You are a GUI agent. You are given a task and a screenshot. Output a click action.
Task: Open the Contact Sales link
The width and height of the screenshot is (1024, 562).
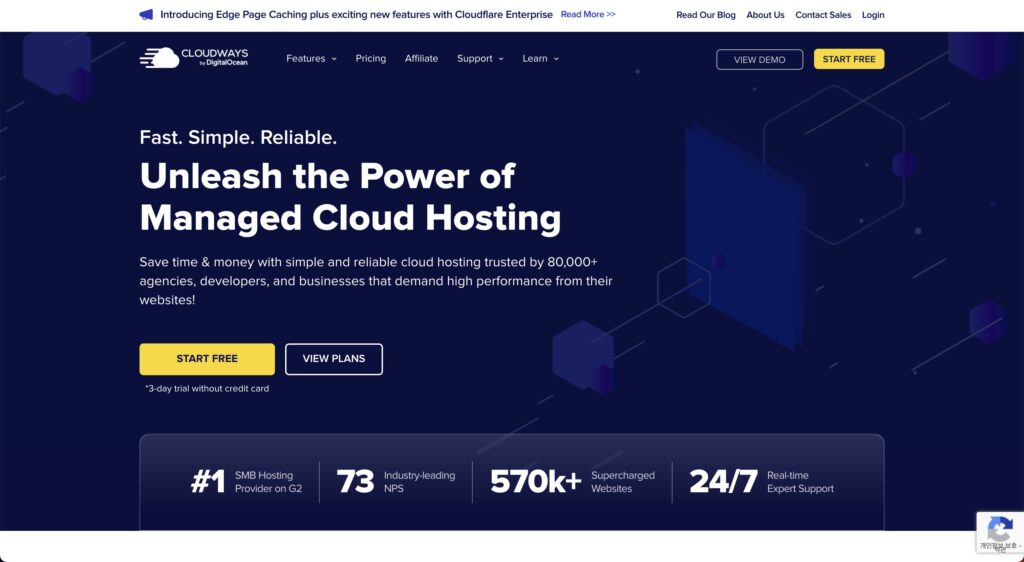click(823, 15)
